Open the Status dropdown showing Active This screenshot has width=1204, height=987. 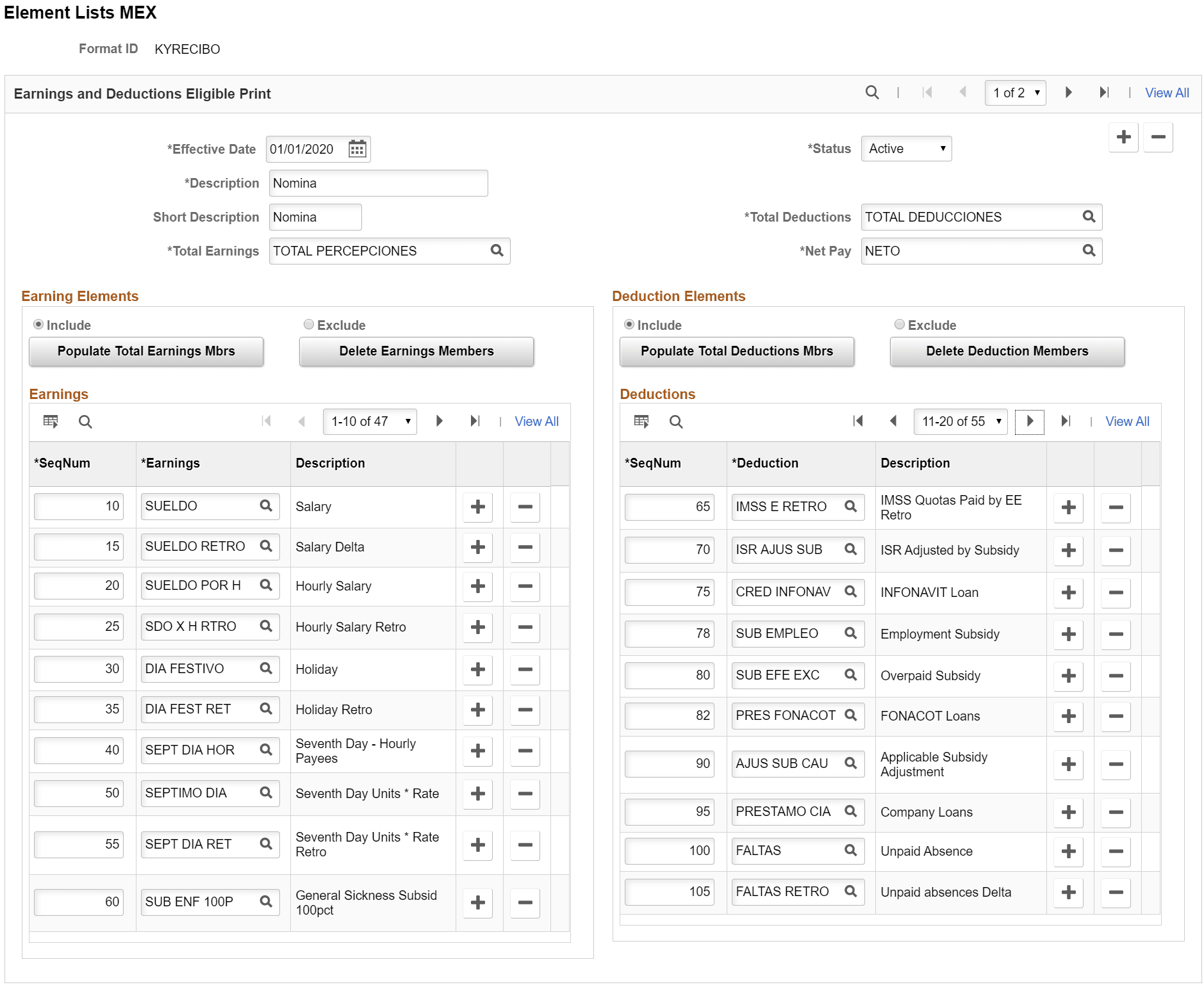point(906,148)
